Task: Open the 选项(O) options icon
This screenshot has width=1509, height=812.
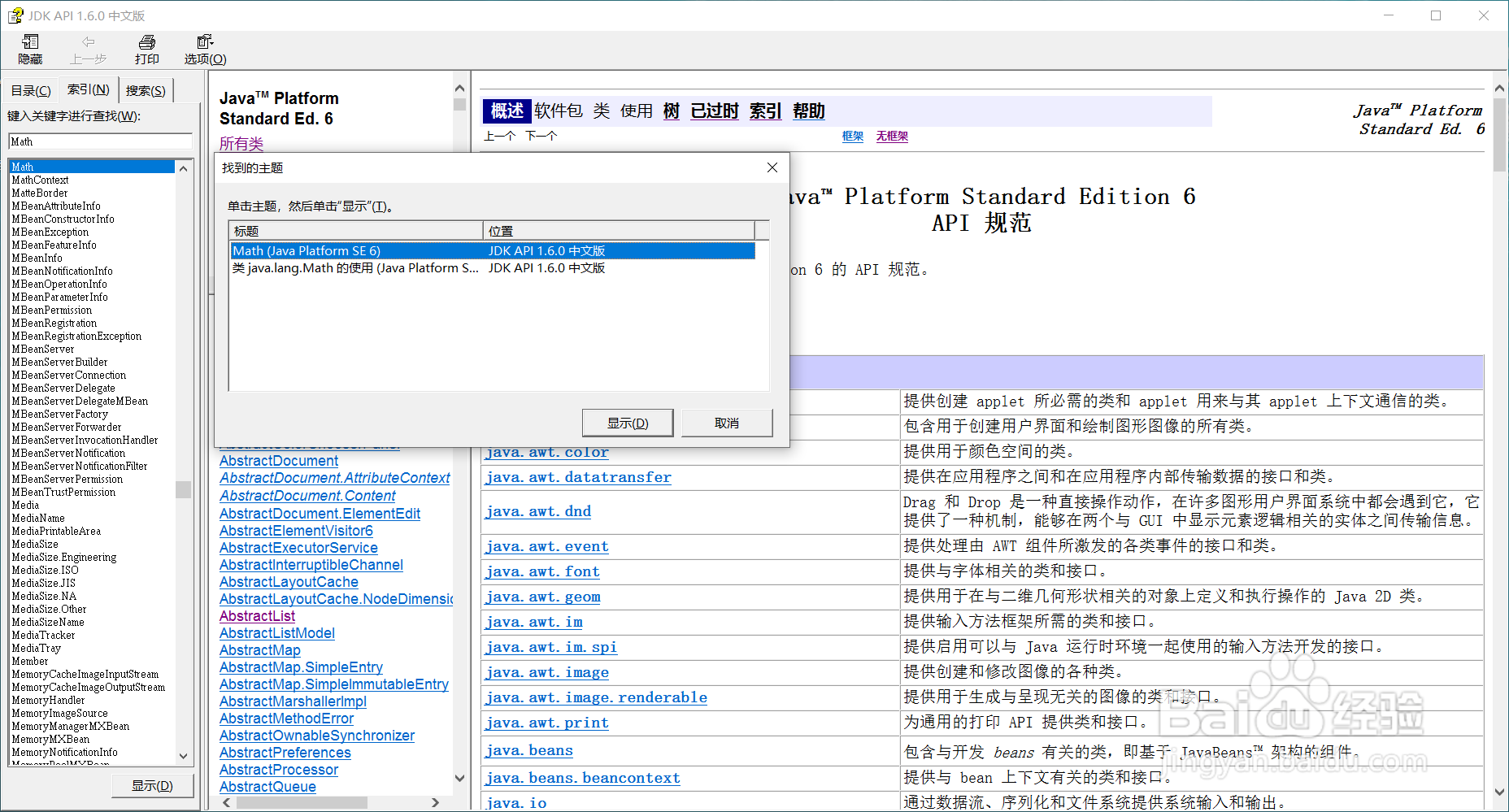Action: (203, 48)
